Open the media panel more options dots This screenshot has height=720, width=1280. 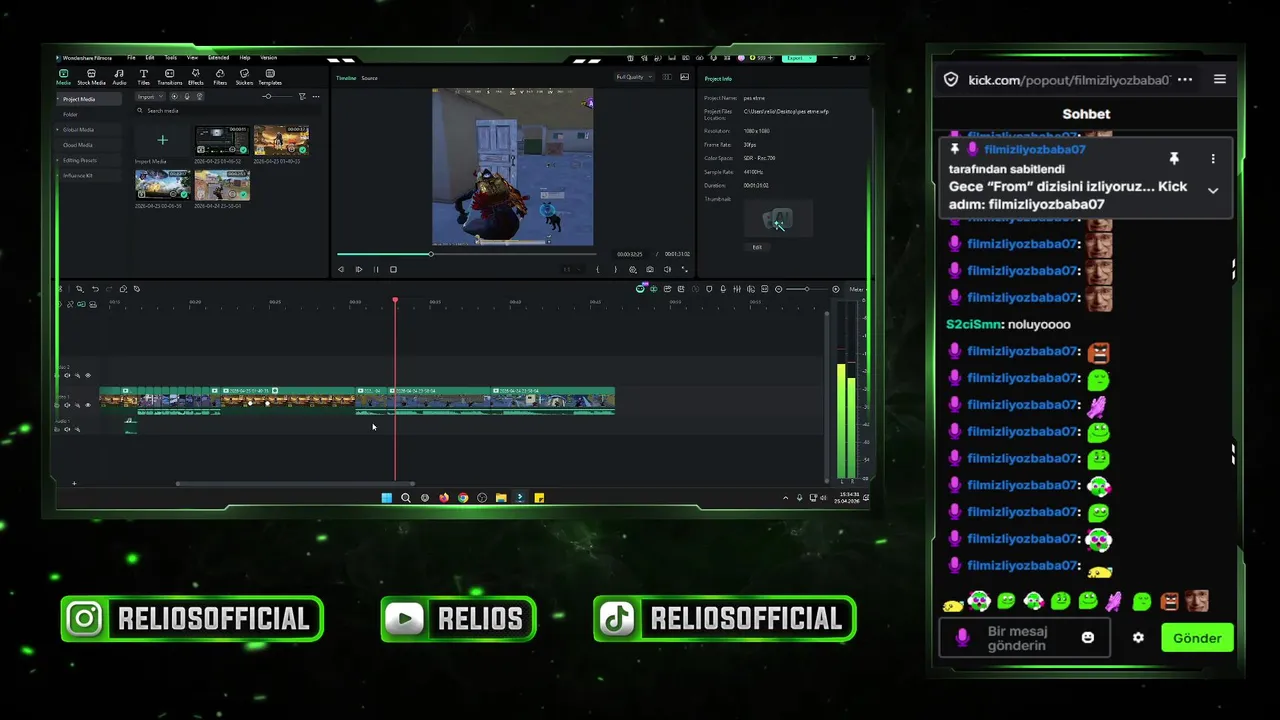coord(316,96)
